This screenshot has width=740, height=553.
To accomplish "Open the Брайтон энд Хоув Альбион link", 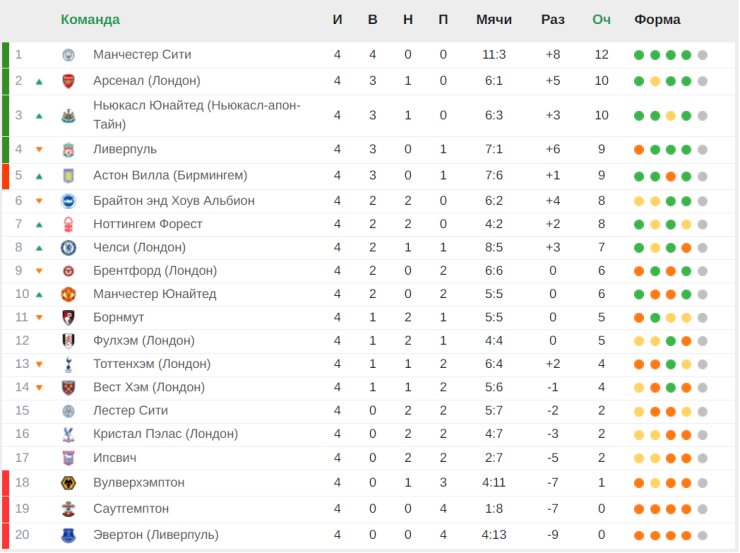I will click(174, 201).
